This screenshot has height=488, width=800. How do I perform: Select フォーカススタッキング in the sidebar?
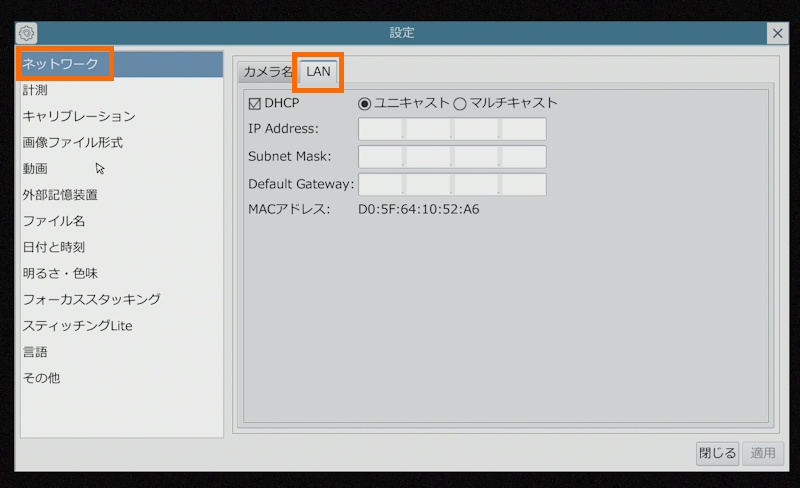pos(91,299)
